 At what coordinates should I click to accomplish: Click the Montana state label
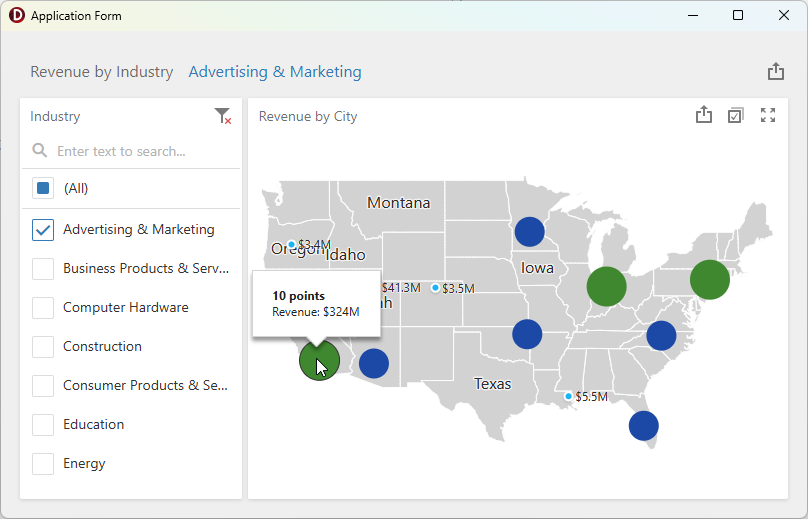398,203
